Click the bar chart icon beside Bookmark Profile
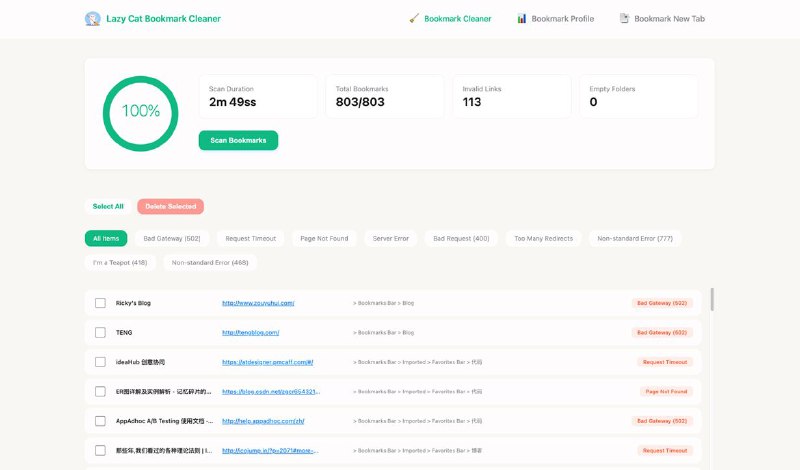Image resolution: width=800 pixels, height=470 pixels. [522, 18]
